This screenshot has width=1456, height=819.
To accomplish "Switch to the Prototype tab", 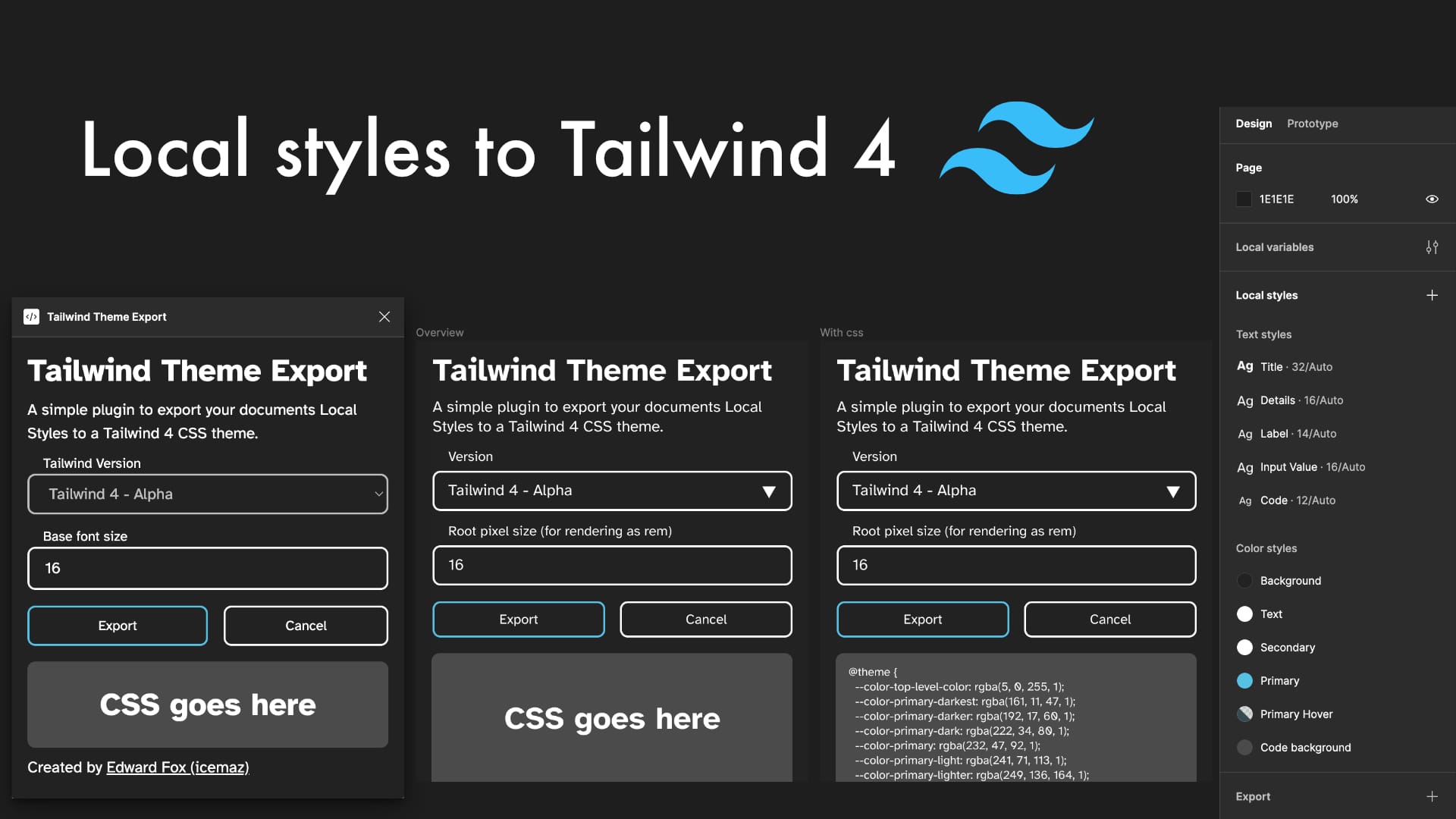I will coord(1311,123).
